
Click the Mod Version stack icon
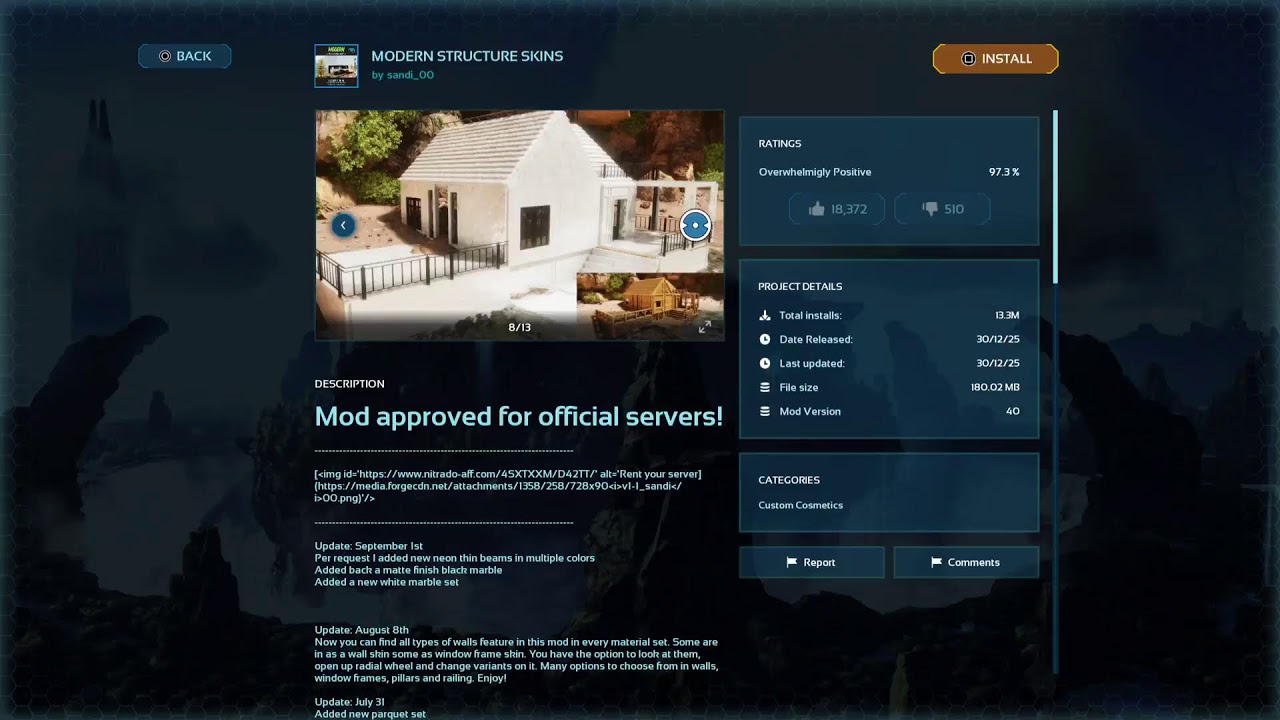click(765, 411)
